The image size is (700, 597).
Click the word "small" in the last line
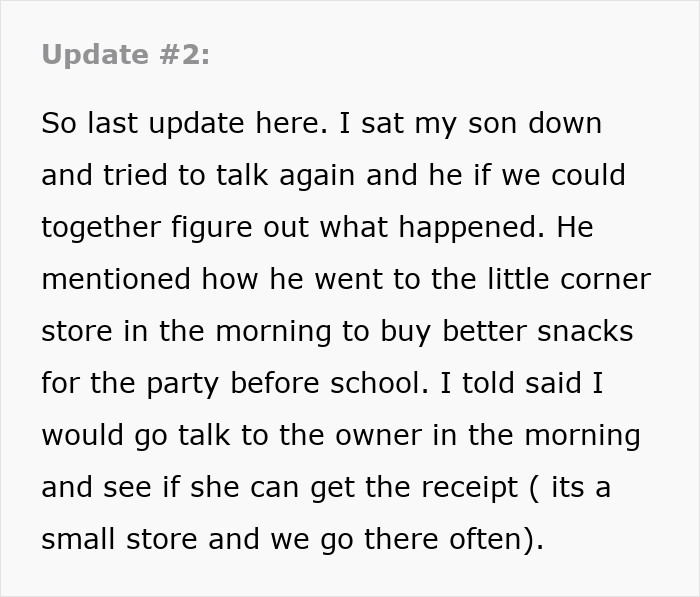point(77,540)
